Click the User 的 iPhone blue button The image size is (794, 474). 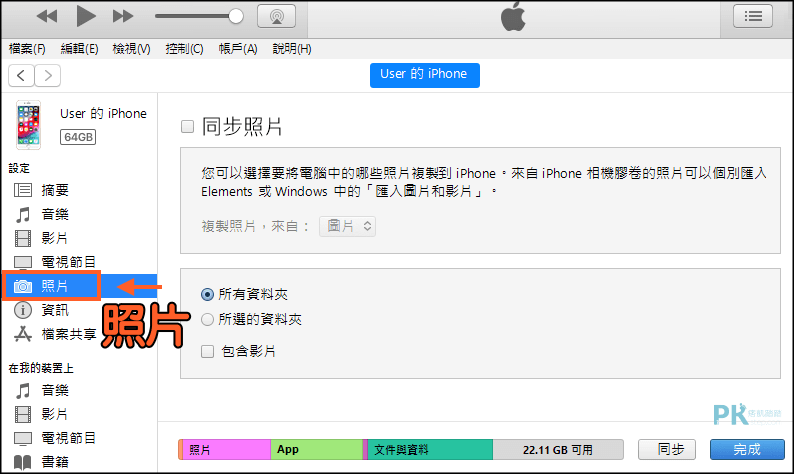pyautogui.click(x=424, y=75)
